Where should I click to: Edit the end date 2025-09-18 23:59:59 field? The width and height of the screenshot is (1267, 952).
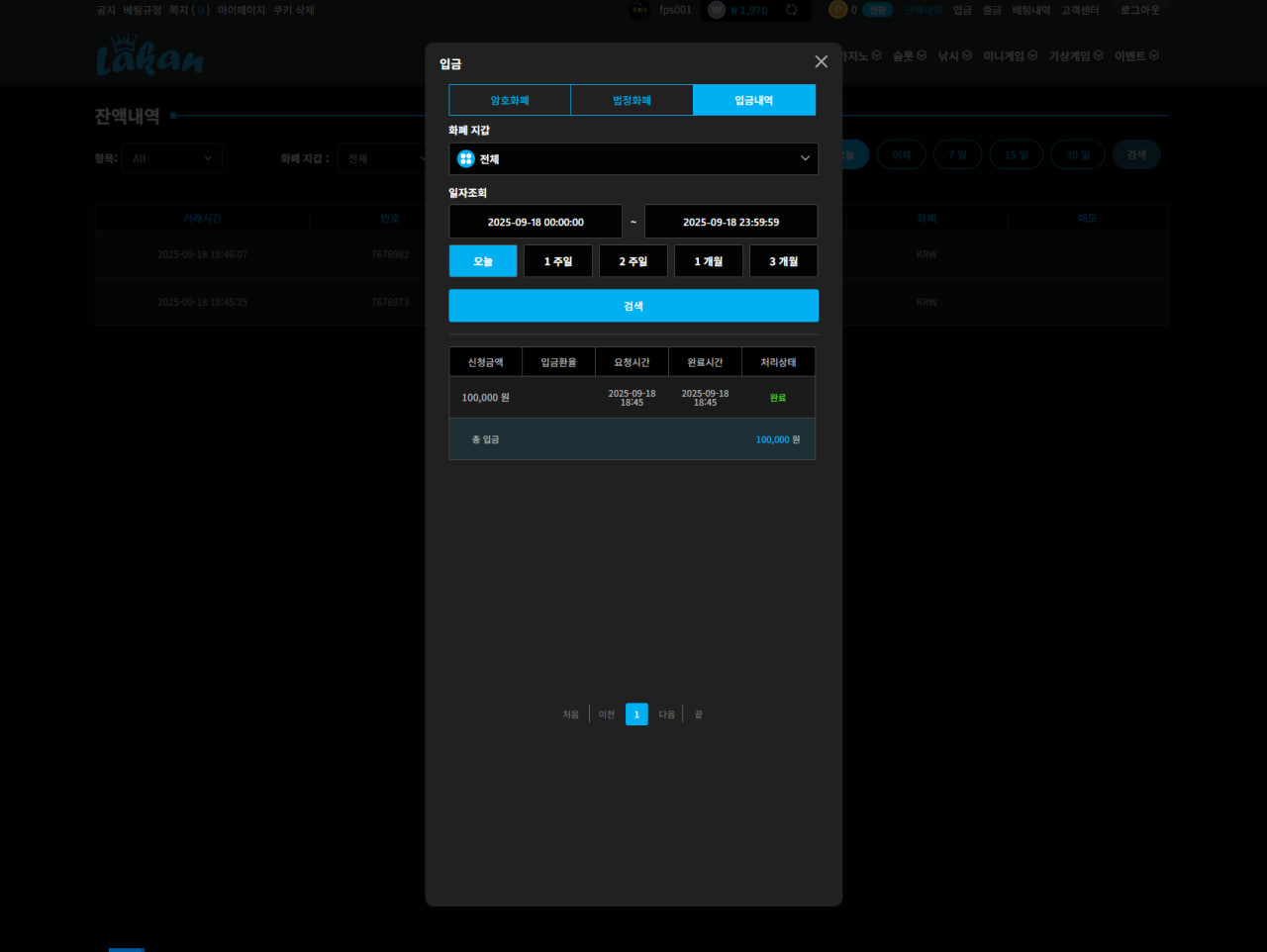point(731,222)
